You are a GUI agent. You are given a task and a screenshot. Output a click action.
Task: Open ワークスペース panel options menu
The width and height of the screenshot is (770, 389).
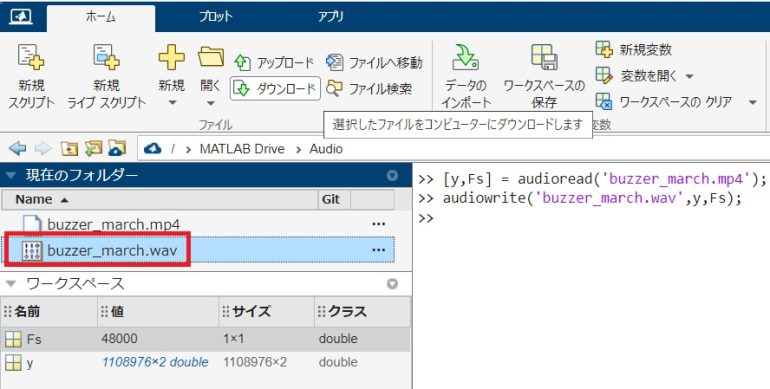click(392, 284)
